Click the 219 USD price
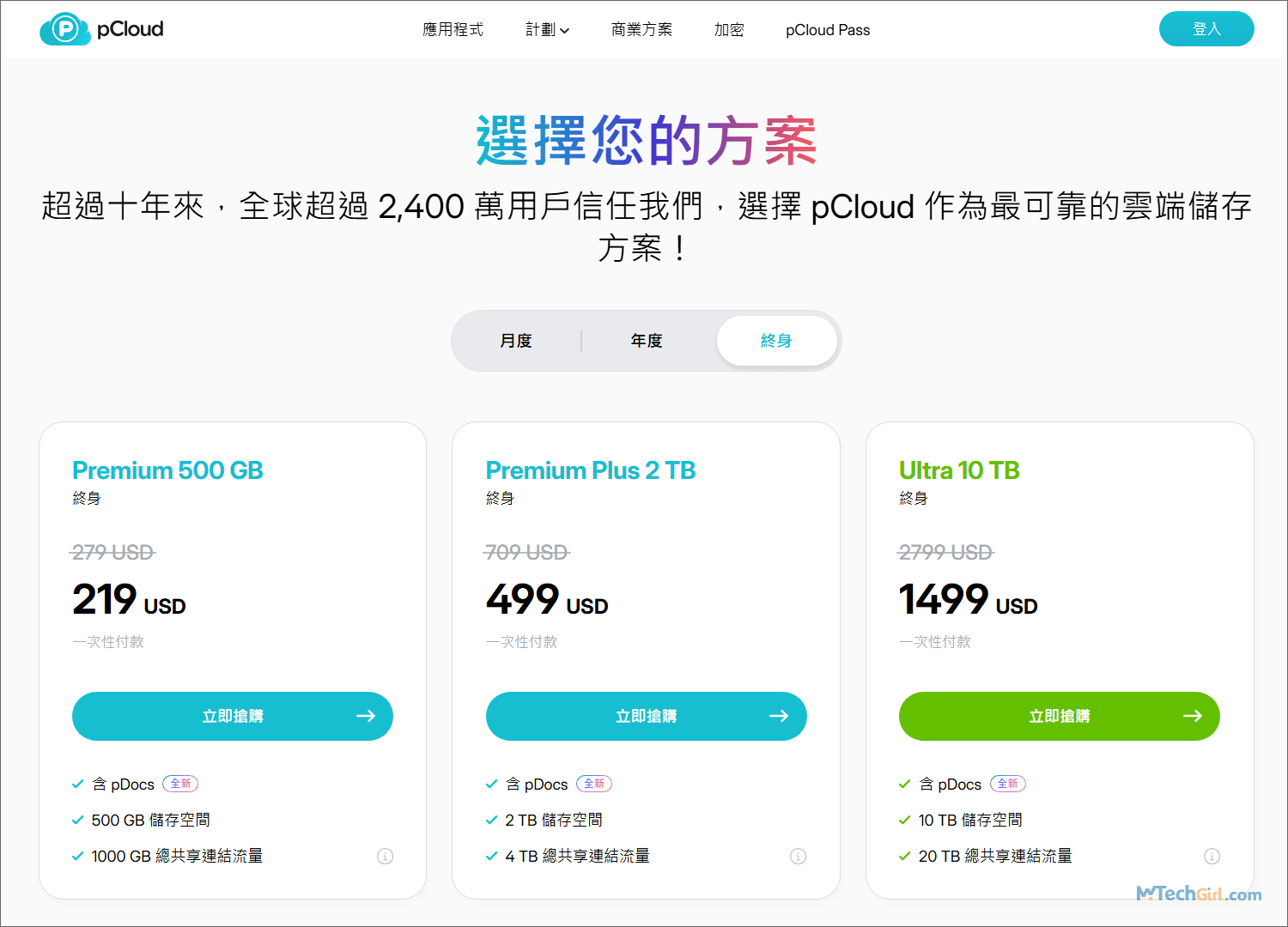This screenshot has height=927, width=1288. click(129, 599)
